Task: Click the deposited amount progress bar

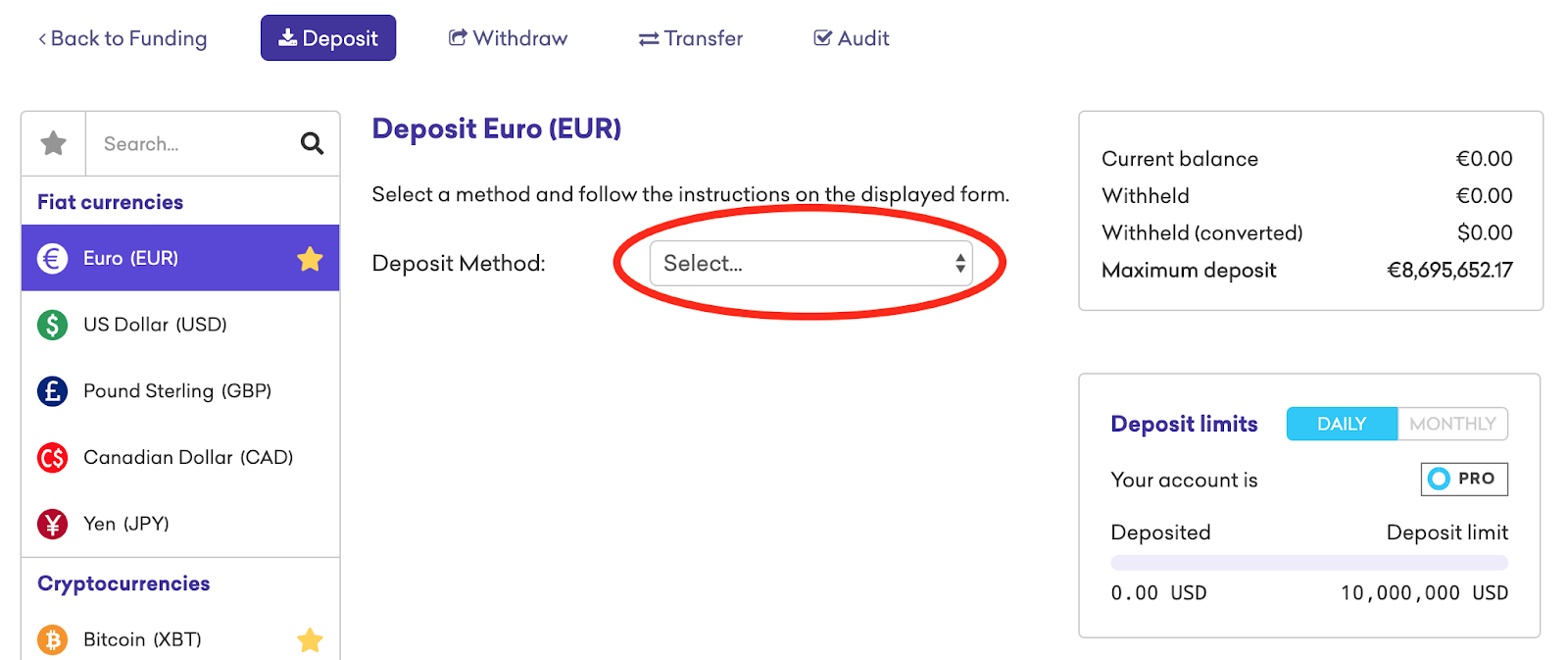Action: click(x=1309, y=563)
